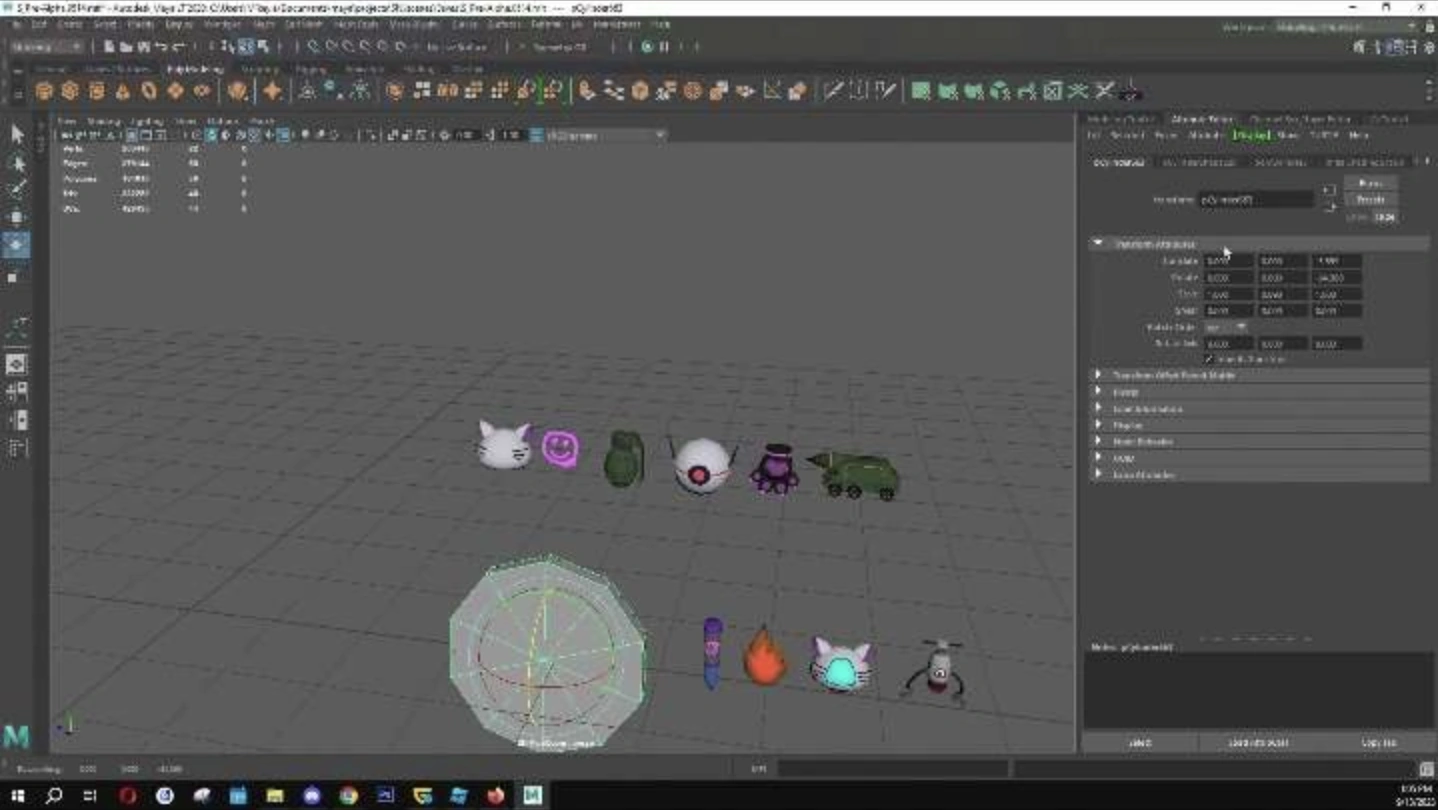
Task: Activate the Move tool in the toolbox
Action: pyautogui.click(x=17, y=217)
